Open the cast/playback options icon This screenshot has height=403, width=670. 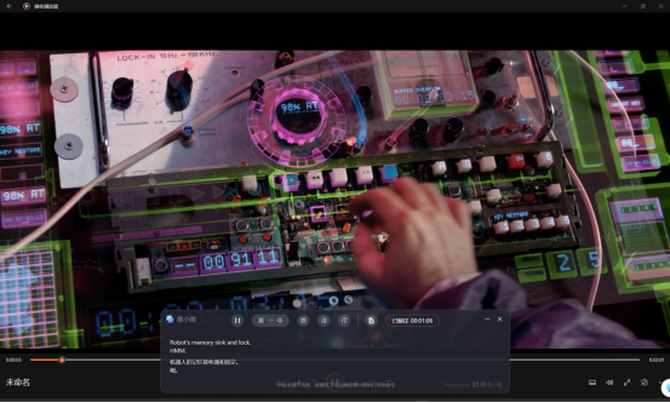coord(644,382)
